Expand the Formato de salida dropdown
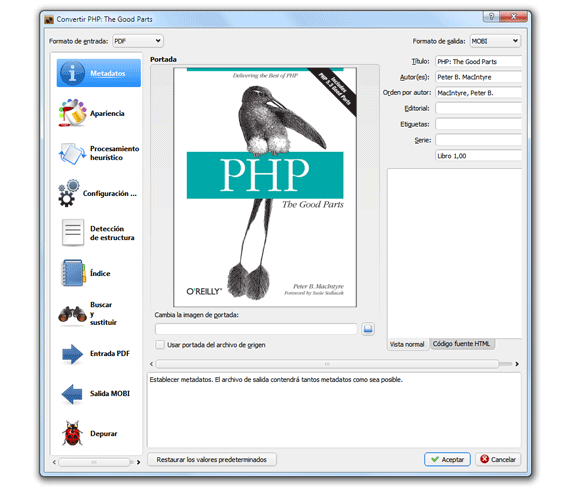575x489 pixels. [495, 41]
